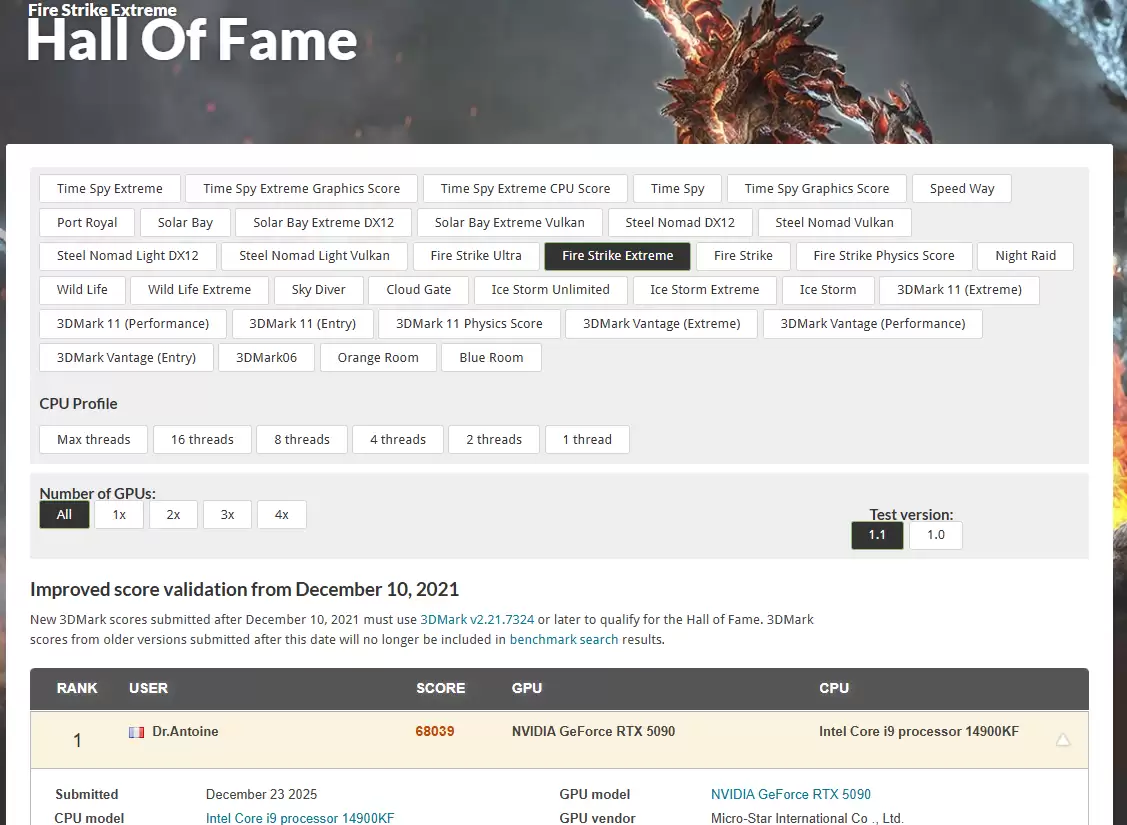Select the Speed Way benchmark
This screenshot has width=1127, height=825.
pyautogui.click(x=961, y=188)
